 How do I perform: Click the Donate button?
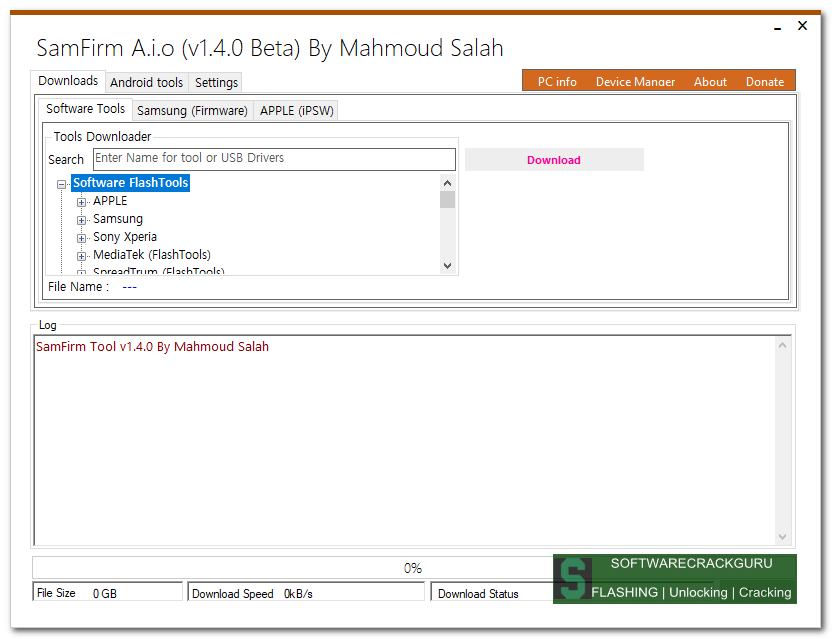click(765, 82)
